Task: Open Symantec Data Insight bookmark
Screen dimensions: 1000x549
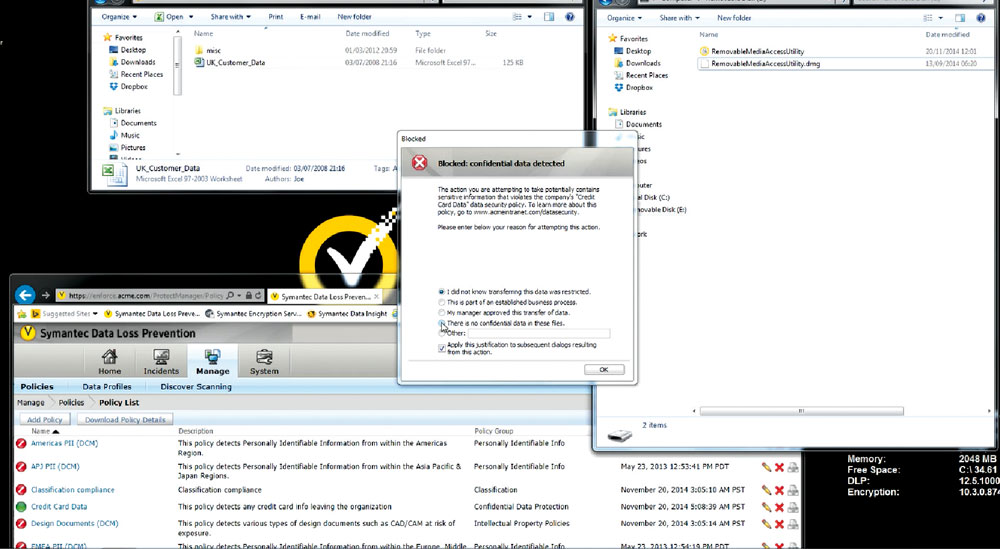Action: click(x=347, y=314)
